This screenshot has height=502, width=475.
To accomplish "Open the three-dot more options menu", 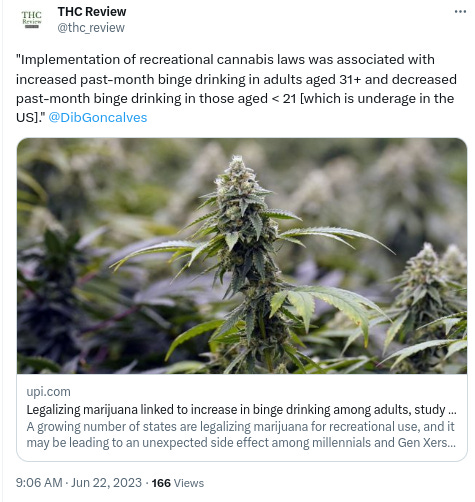I will pyautogui.click(x=460, y=12).
